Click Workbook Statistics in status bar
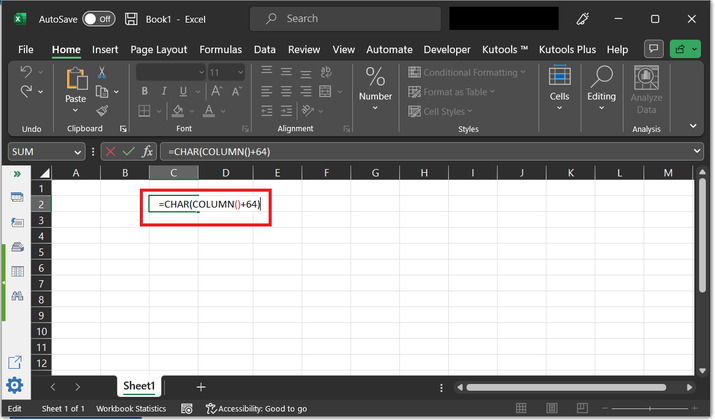 (131, 409)
